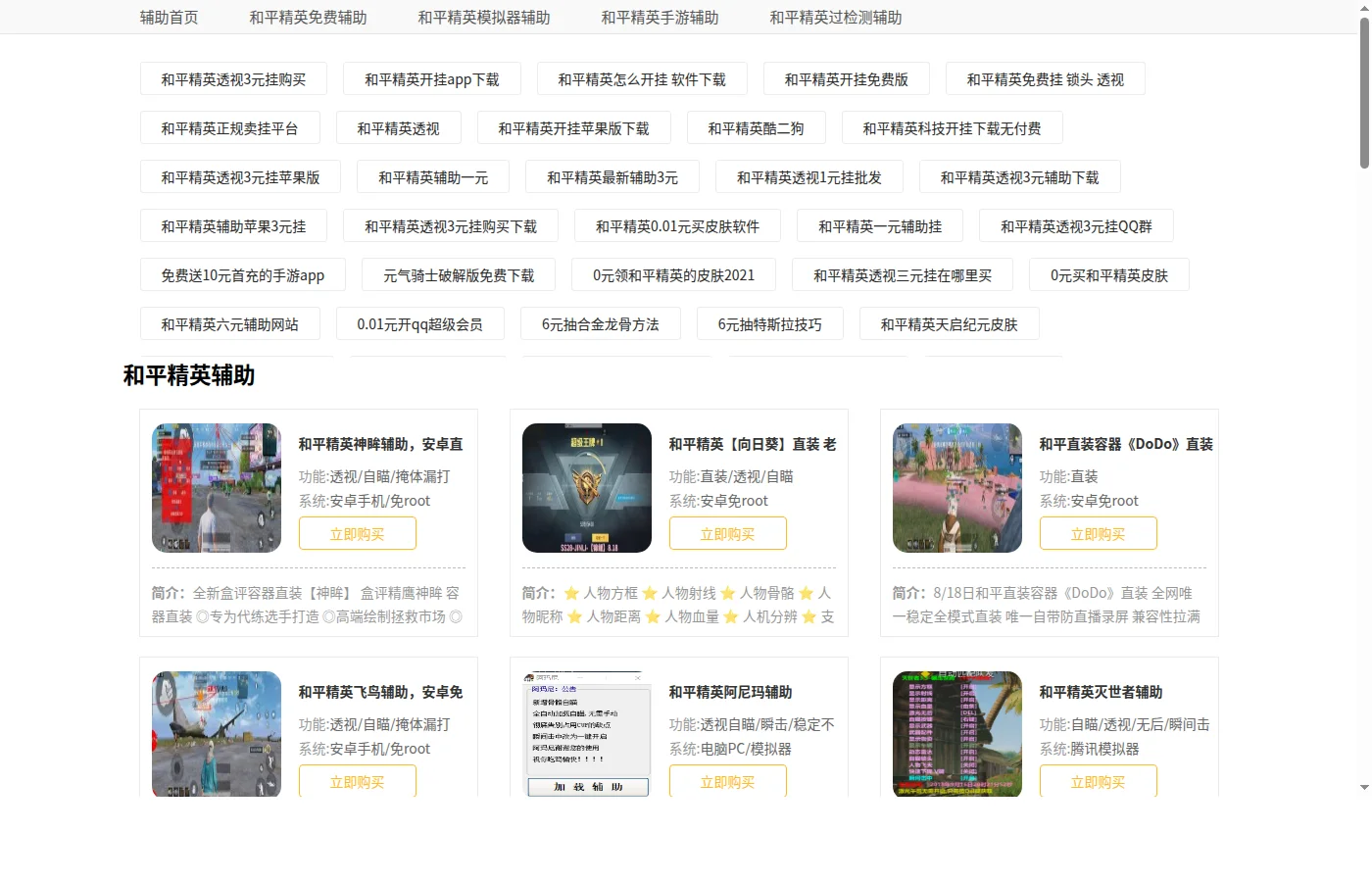
Task: Click the scrollbar up arrow
Action: pos(1364,7)
